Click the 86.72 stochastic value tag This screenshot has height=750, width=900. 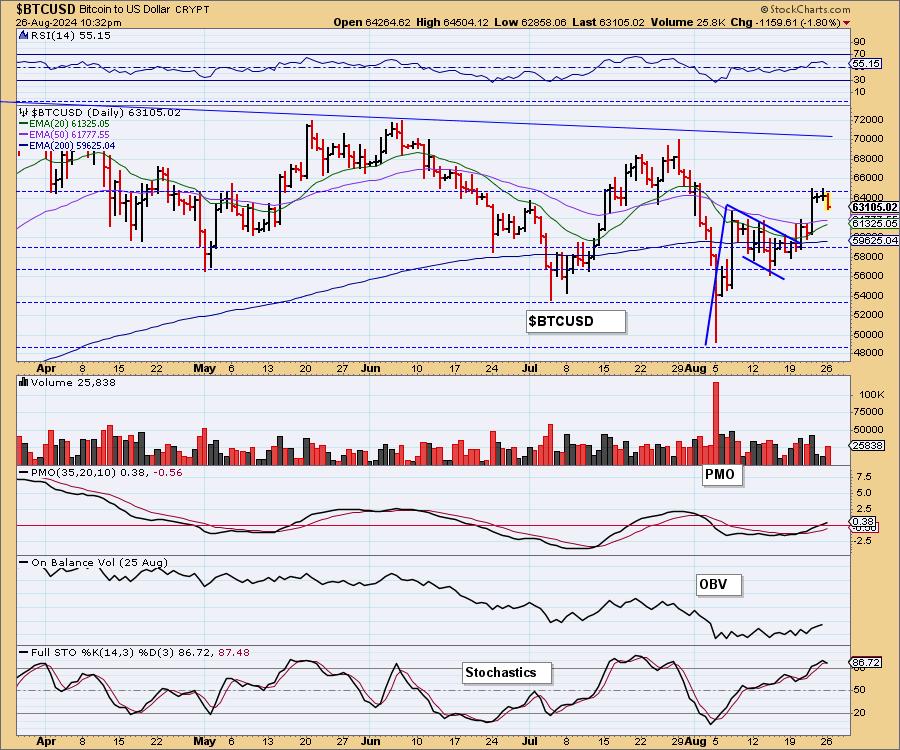[866, 663]
